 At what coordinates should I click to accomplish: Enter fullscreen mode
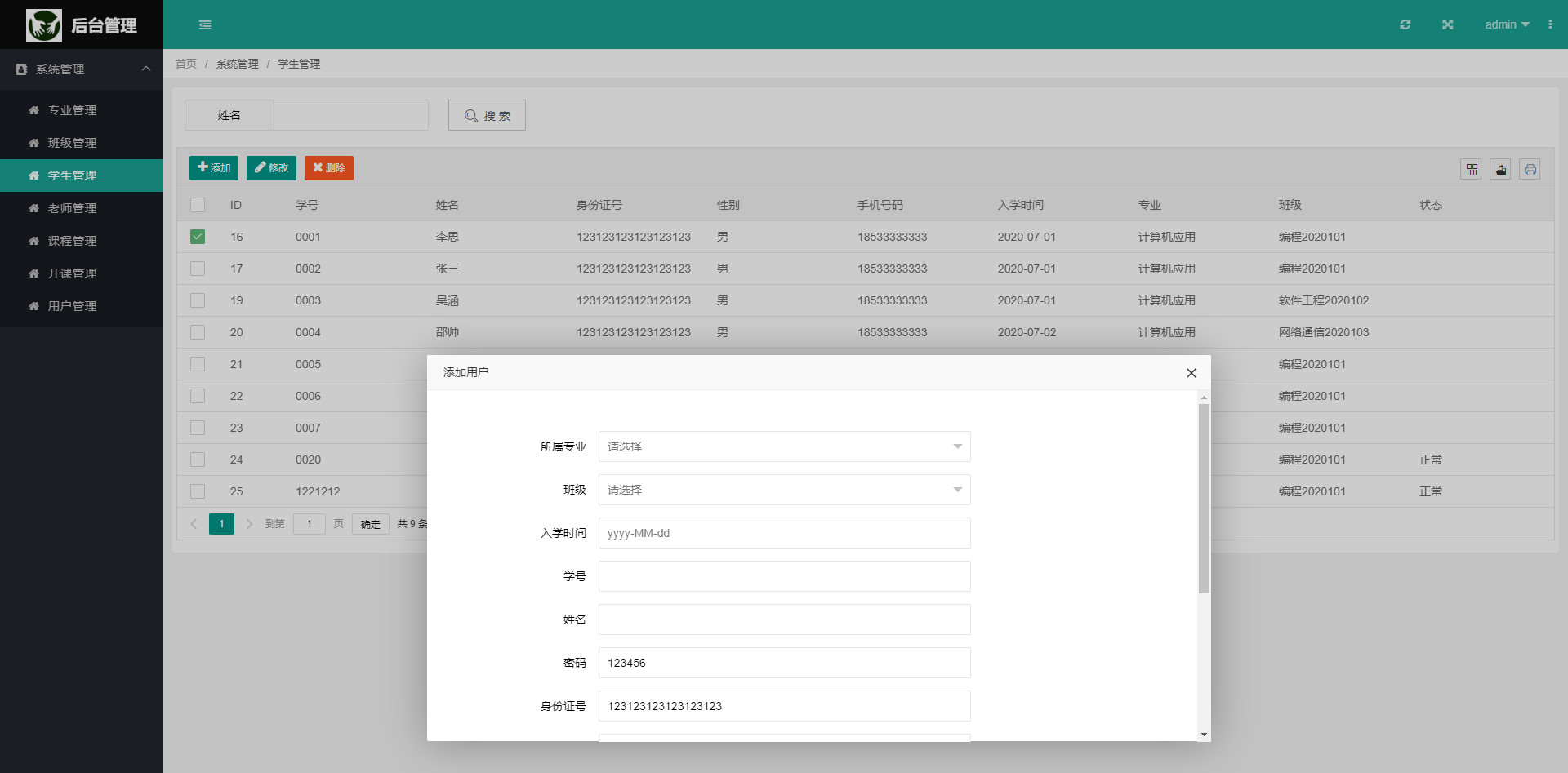tap(1447, 24)
